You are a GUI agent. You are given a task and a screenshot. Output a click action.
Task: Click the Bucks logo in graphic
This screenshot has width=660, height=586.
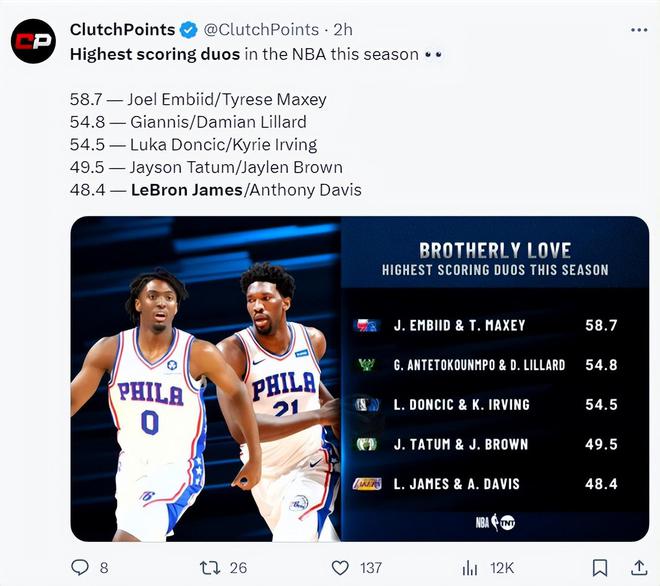point(367,365)
